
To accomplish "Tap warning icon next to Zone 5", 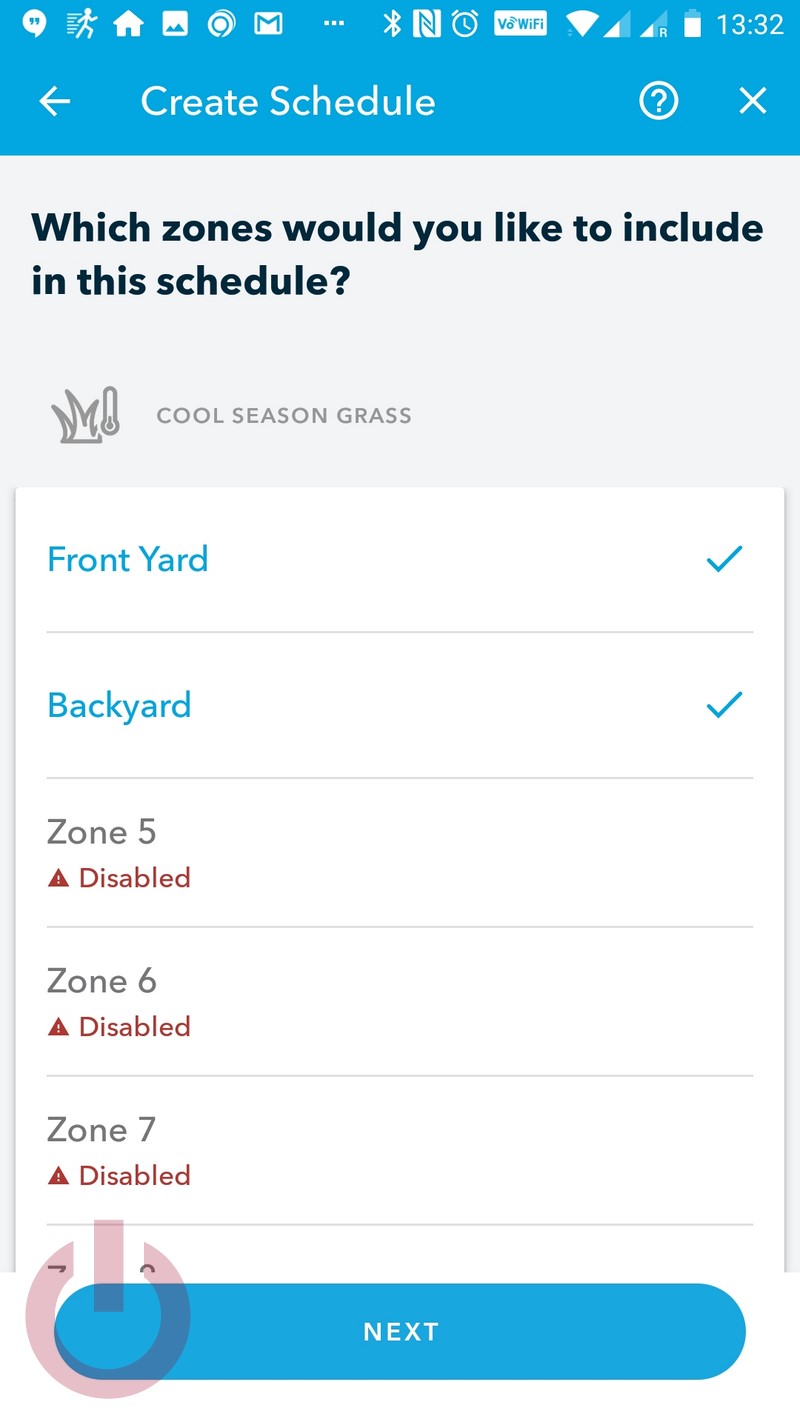I will (59, 878).
